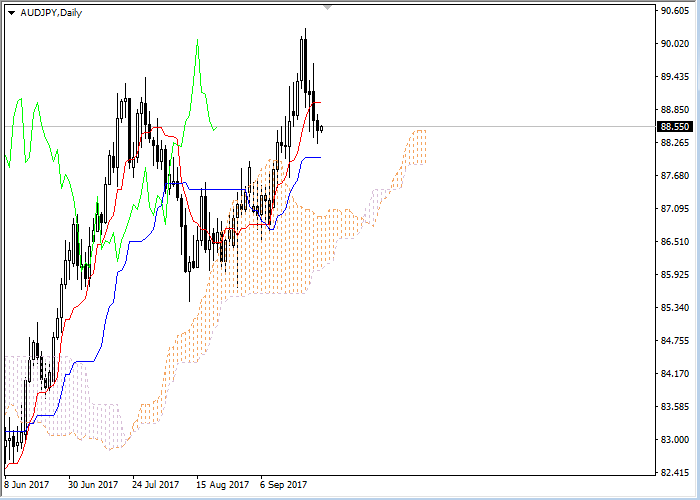Image resolution: width=700 pixels, height=500 pixels.
Task: Click the 88.850 price axis label
Action: (675, 110)
